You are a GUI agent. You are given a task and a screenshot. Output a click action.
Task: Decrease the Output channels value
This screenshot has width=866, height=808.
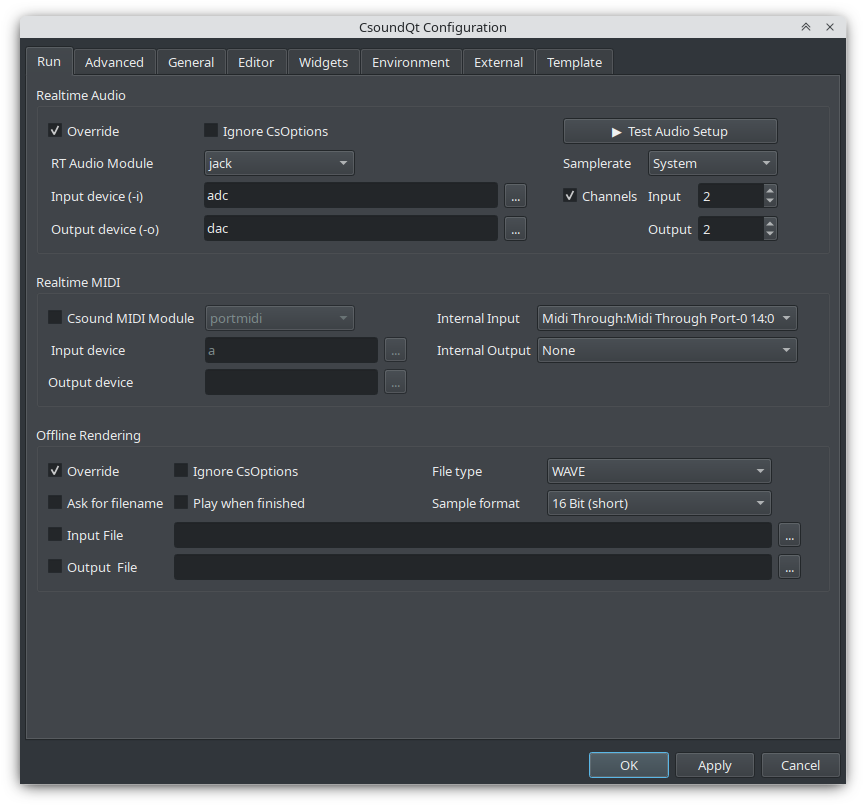(x=770, y=235)
